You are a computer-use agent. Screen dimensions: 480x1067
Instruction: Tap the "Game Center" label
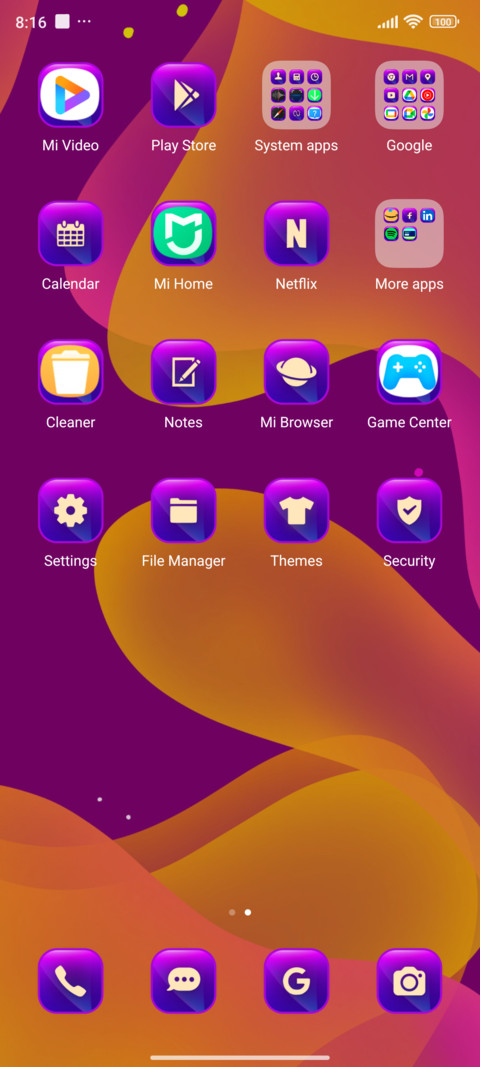point(409,423)
